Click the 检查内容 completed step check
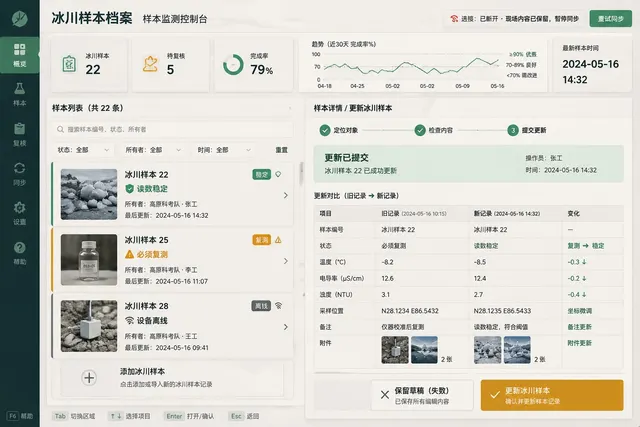Image resolution: width=640 pixels, height=427 pixels. tap(420, 130)
